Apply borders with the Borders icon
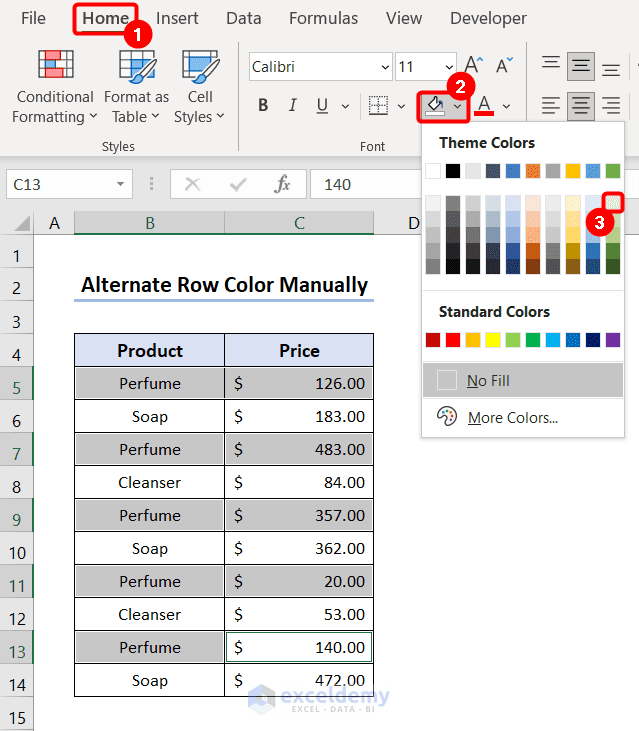 click(x=378, y=105)
